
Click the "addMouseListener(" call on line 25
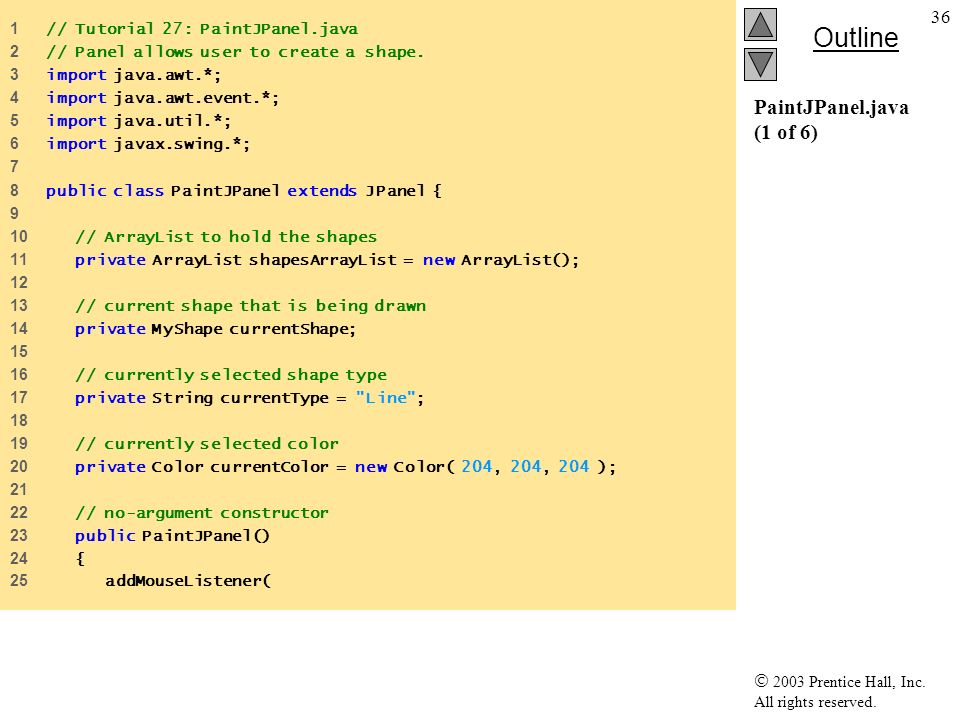[x=188, y=580]
